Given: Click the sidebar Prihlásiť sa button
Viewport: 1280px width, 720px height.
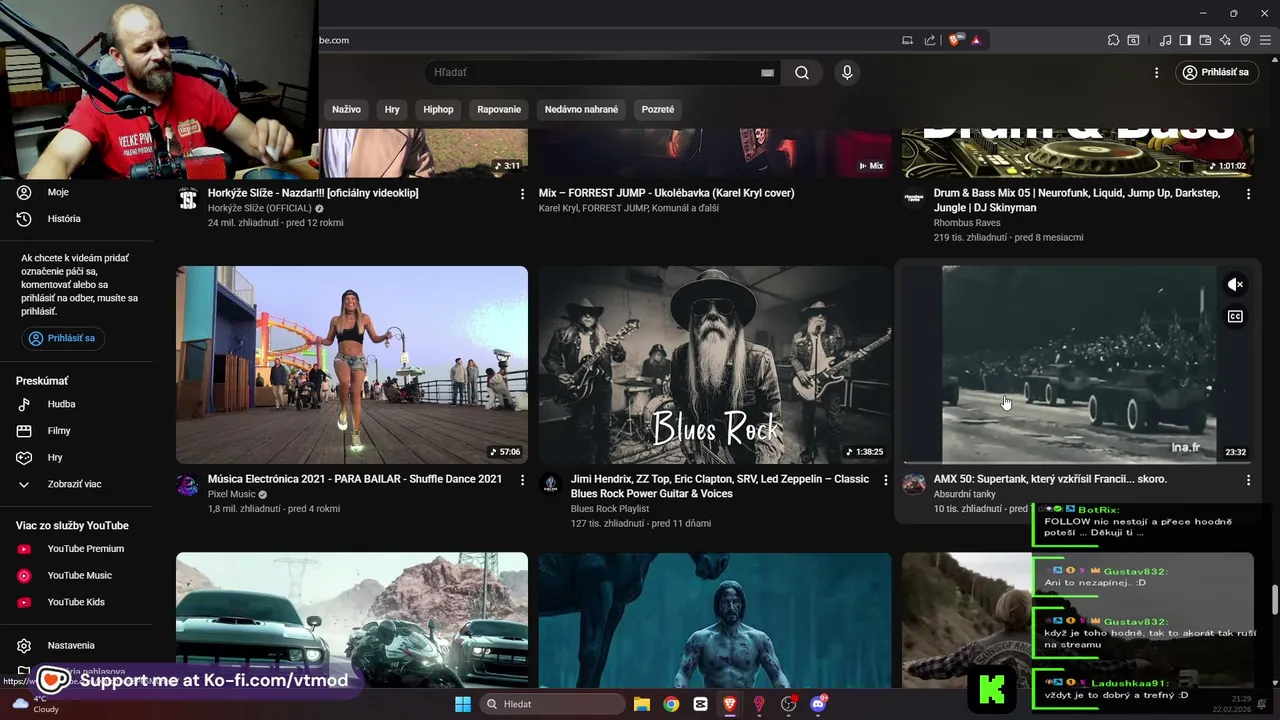Looking at the screenshot, I should click(x=63, y=338).
